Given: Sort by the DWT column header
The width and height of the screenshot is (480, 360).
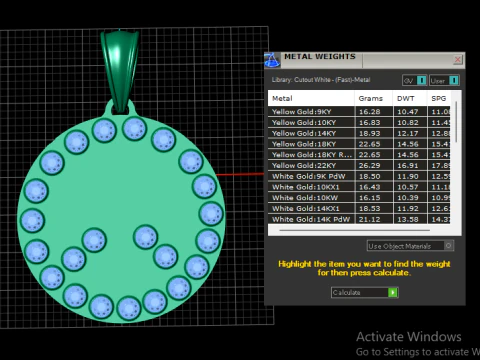Looking at the screenshot, I should 410,98.
